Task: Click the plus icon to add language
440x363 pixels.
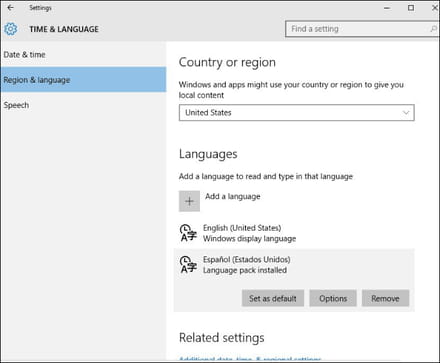Action: coord(189,201)
